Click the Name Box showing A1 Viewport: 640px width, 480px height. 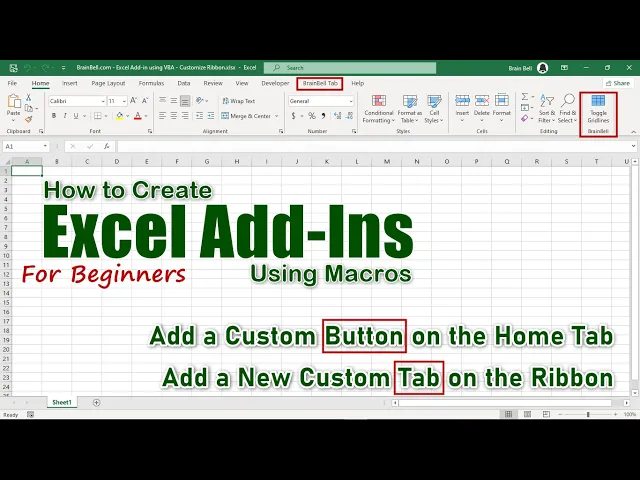25,146
